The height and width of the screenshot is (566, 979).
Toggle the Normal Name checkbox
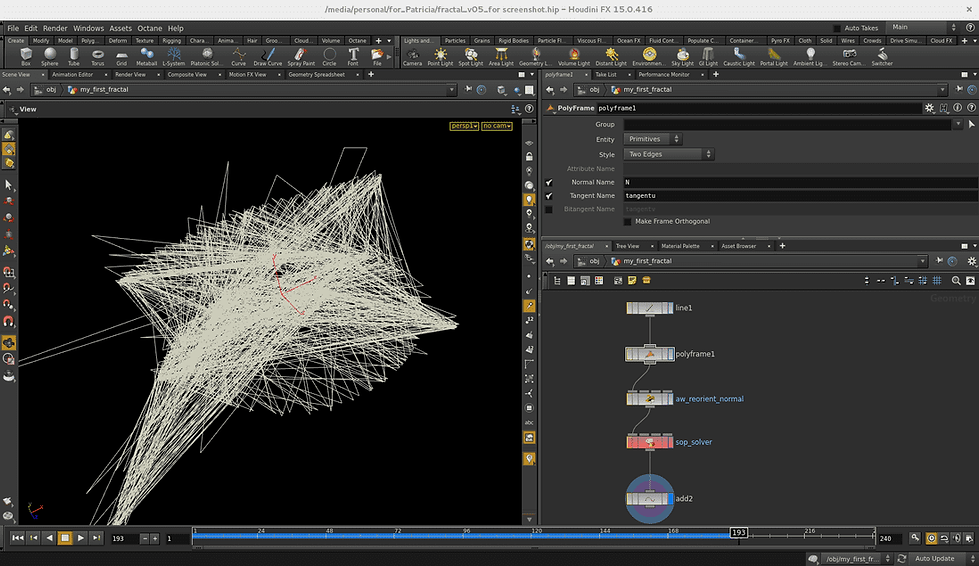(549, 182)
